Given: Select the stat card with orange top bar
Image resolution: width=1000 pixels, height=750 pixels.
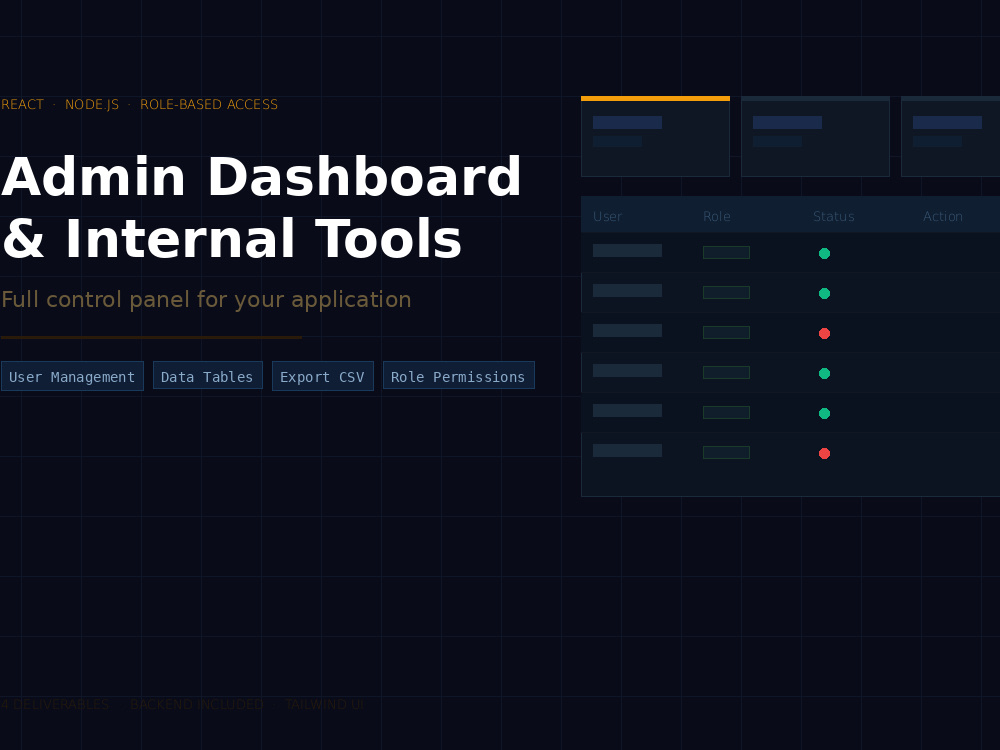Looking at the screenshot, I should (655, 136).
